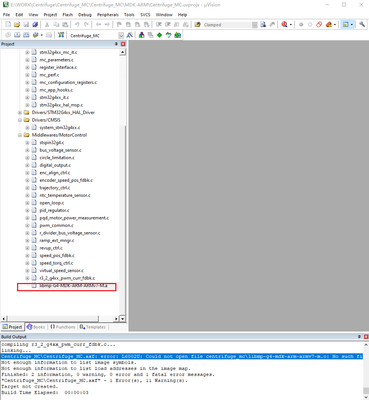Open the Flash menu

click(x=68, y=15)
